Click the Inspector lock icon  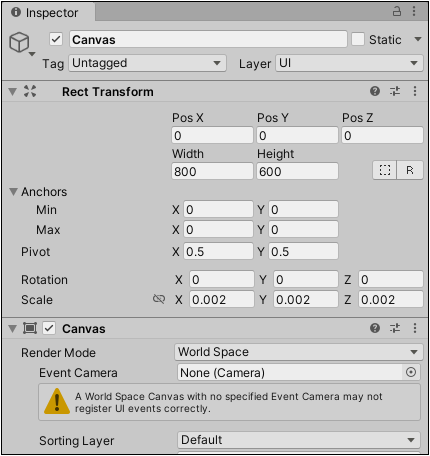[397, 11]
